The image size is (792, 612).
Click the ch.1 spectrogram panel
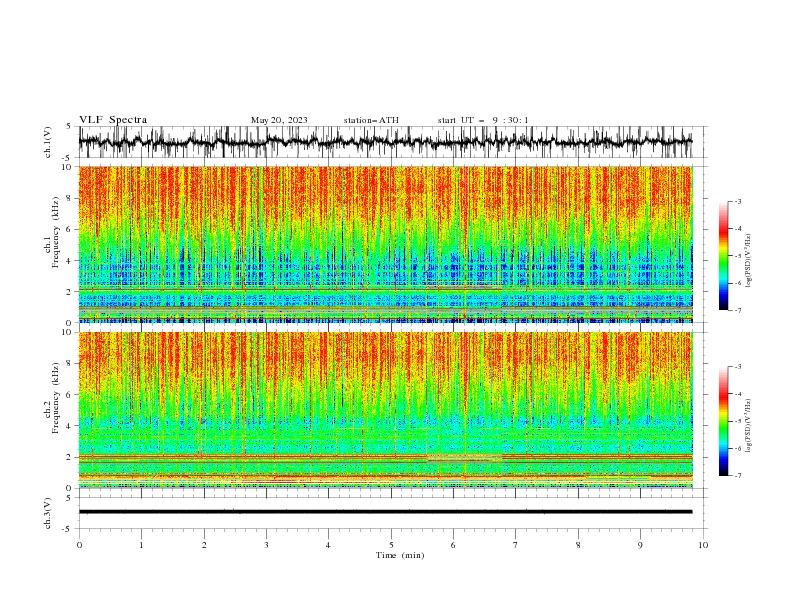386,244
